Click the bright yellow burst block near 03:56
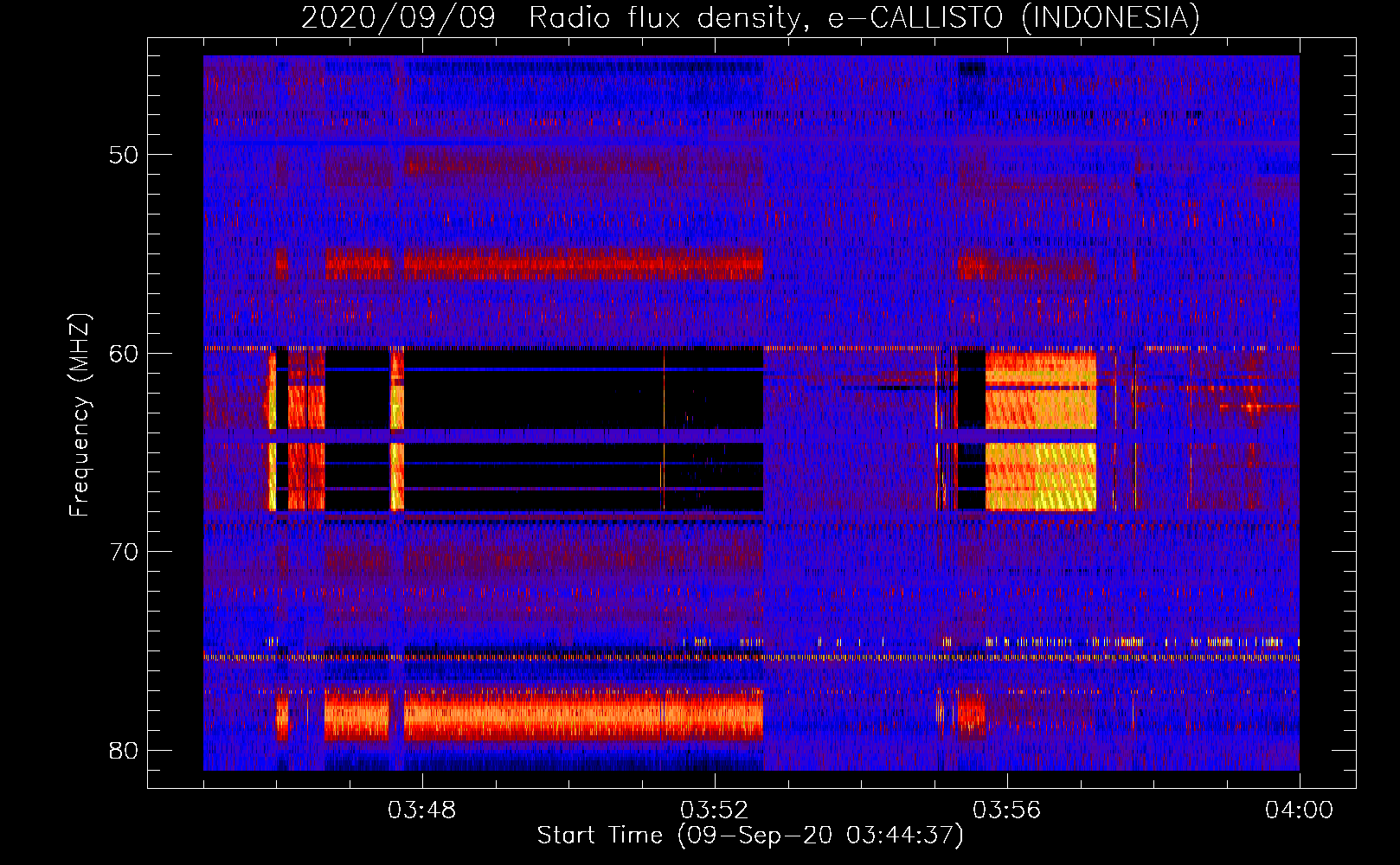The image size is (1400, 865). tap(1041, 431)
